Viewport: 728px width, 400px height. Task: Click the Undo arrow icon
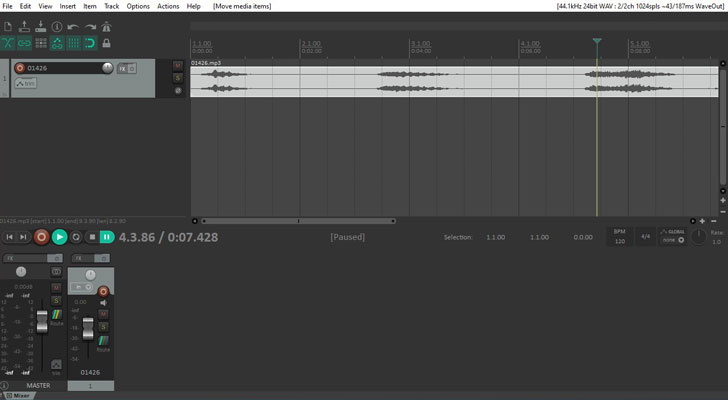(x=73, y=27)
